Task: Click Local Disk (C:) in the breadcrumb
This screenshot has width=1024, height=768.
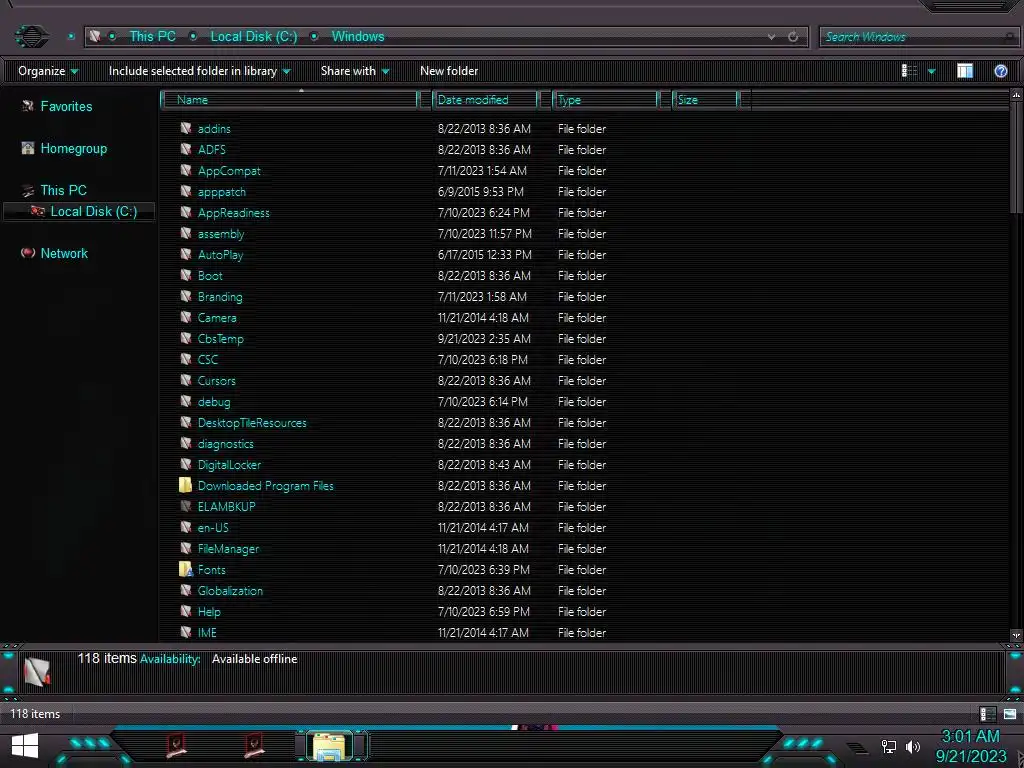Action: (253, 37)
